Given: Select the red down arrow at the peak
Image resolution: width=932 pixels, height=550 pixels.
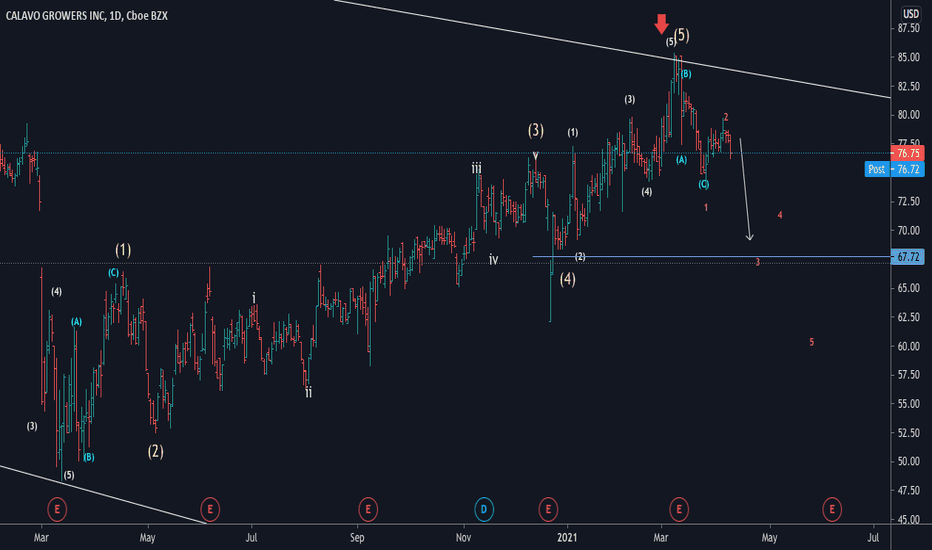Looking at the screenshot, I should (x=662, y=24).
